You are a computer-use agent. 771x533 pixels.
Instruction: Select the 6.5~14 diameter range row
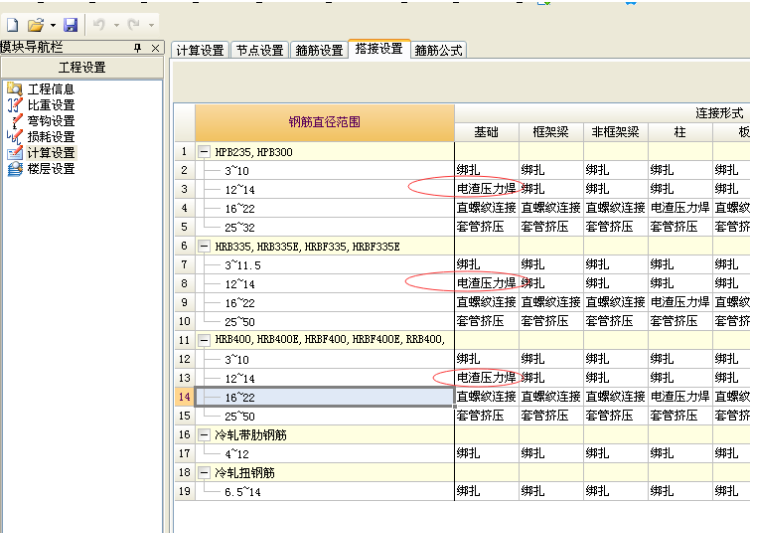(x=325, y=491)
